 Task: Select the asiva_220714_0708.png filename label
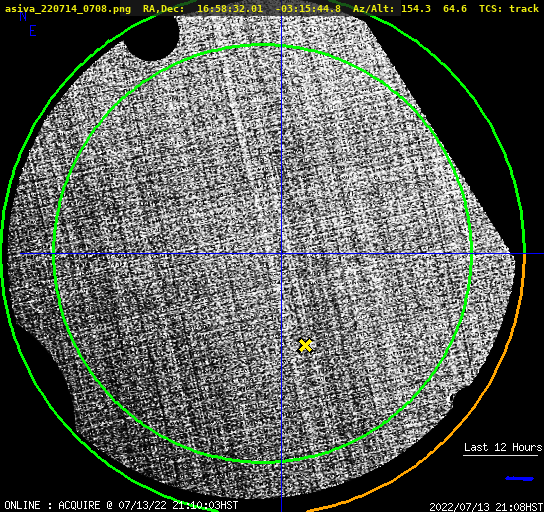[x=68, y=8]
